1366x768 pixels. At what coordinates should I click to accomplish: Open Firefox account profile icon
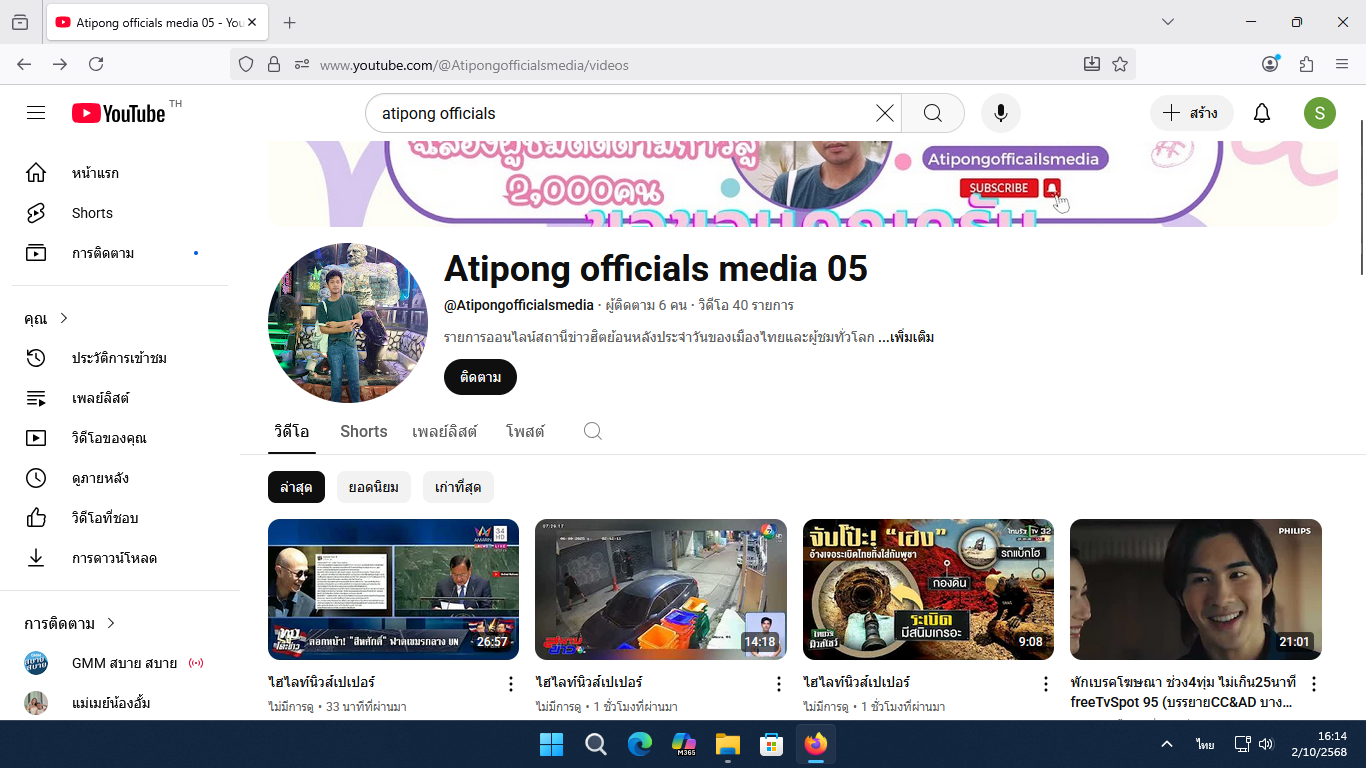click(x=1270, y=64)
